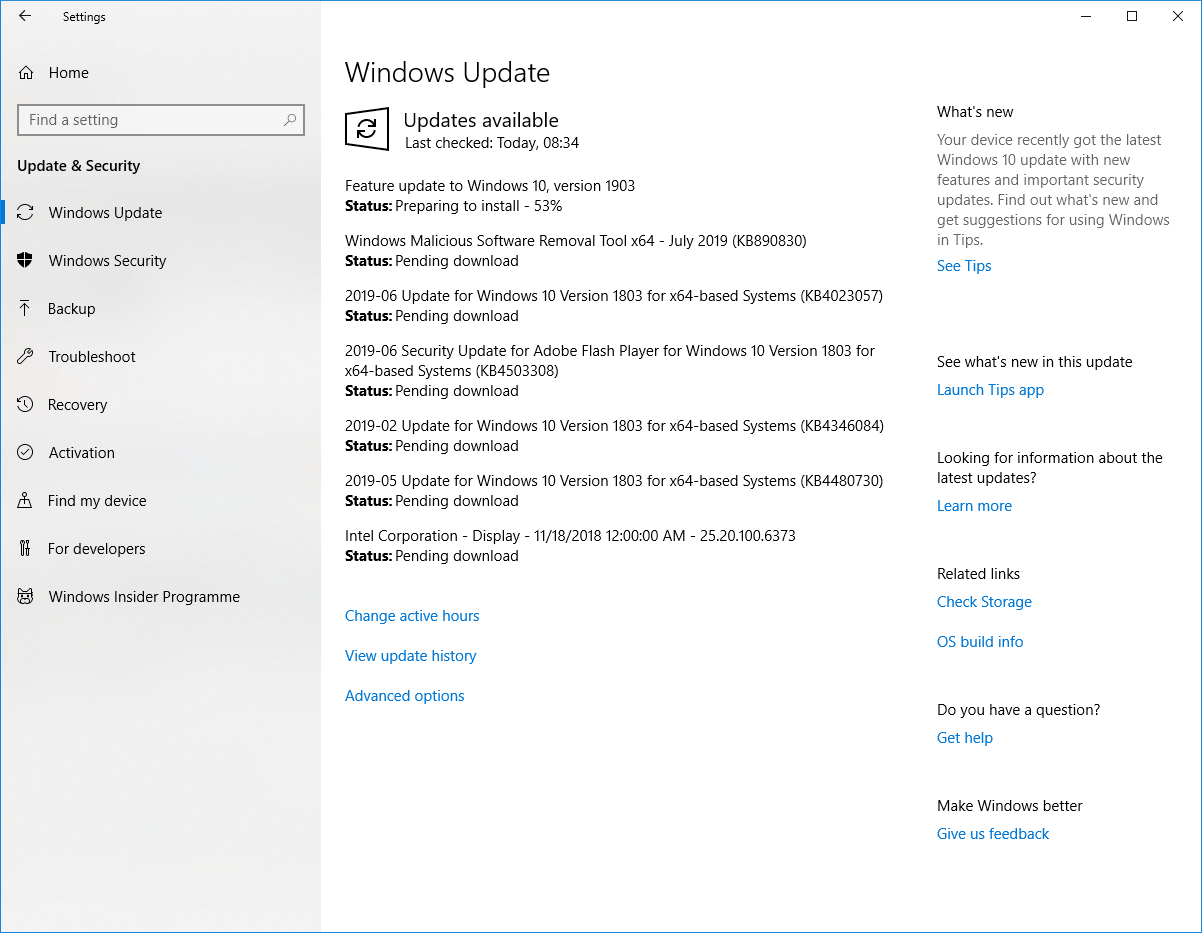The image size is (1202, 933).
Task: Click the Activation checkmark circle icon
Action: click(26, 452)
